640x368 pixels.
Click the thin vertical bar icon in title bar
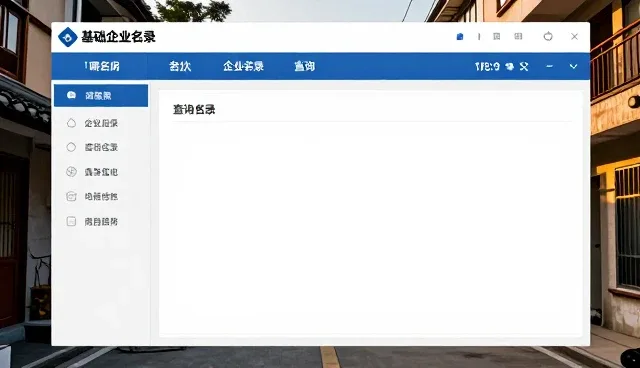click(479, 37)
